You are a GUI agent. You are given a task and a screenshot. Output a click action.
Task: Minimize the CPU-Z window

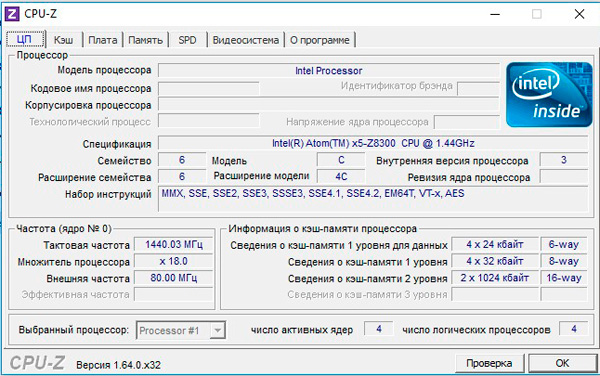pos(495,15)
